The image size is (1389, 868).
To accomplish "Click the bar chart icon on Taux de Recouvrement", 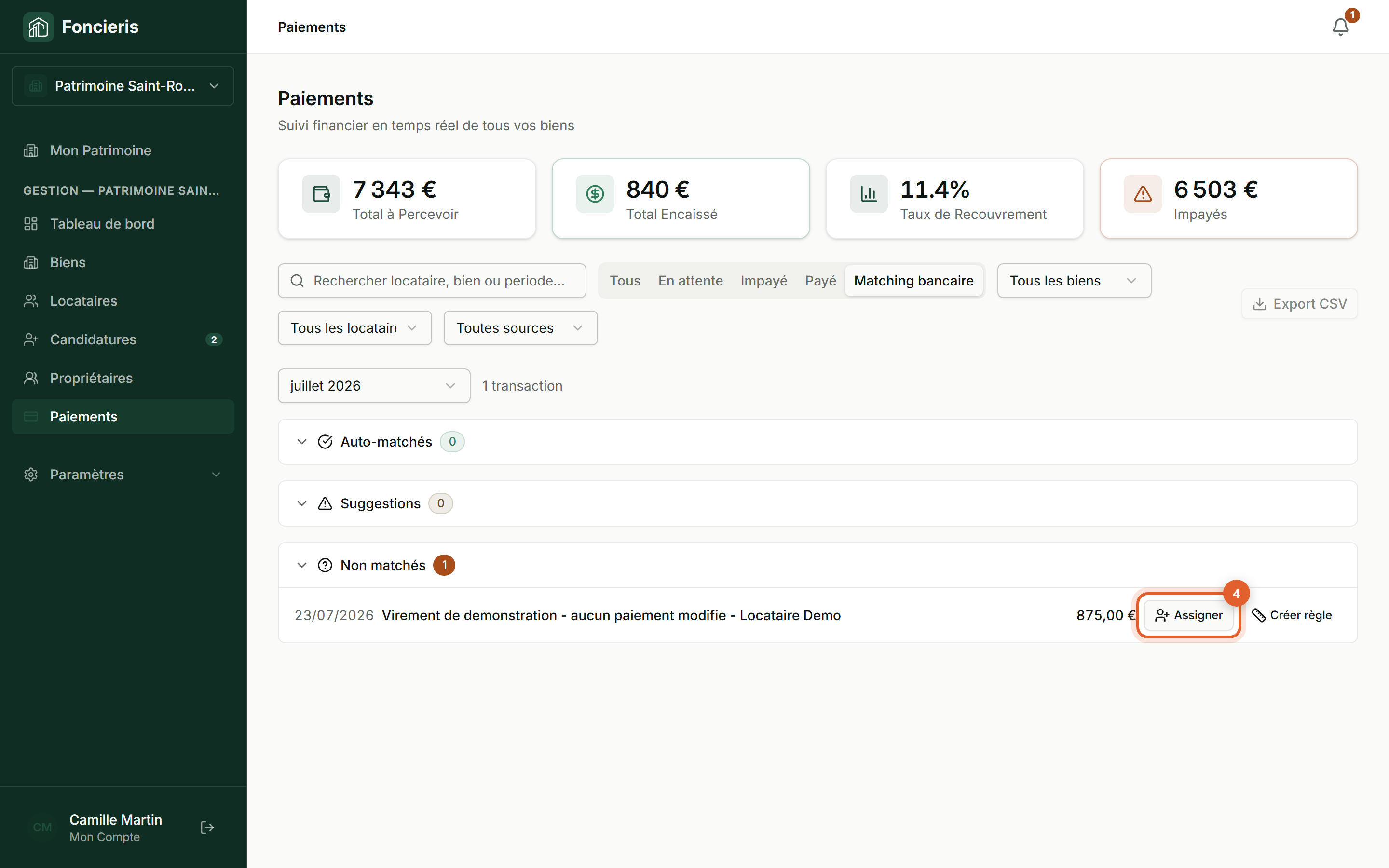I will click(869, 194).
